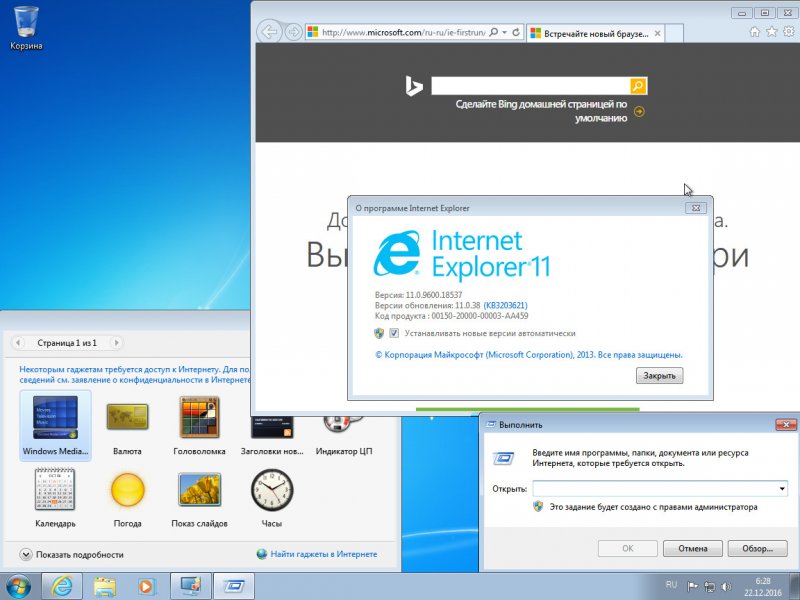
Task: Go to the previous gadget gallery page
Action: click(18, 343)
